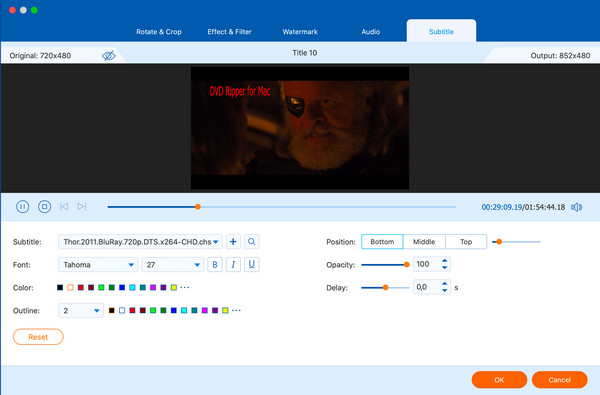Choose the red subtitle color swatch
This screenshot has width=600, height=395.
pos(81,287)
